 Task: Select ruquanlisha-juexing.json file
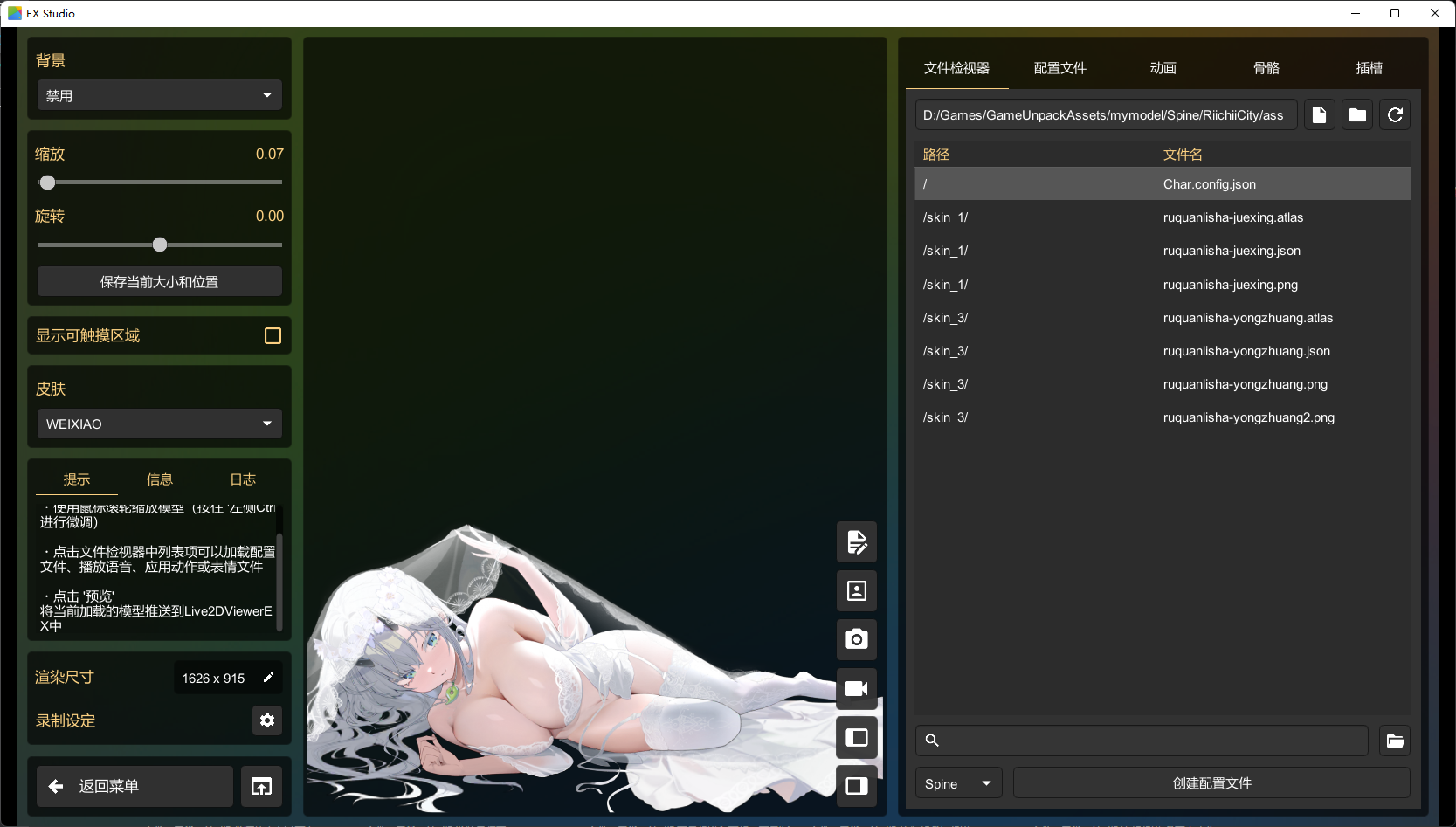click(x=1163, y=251)
